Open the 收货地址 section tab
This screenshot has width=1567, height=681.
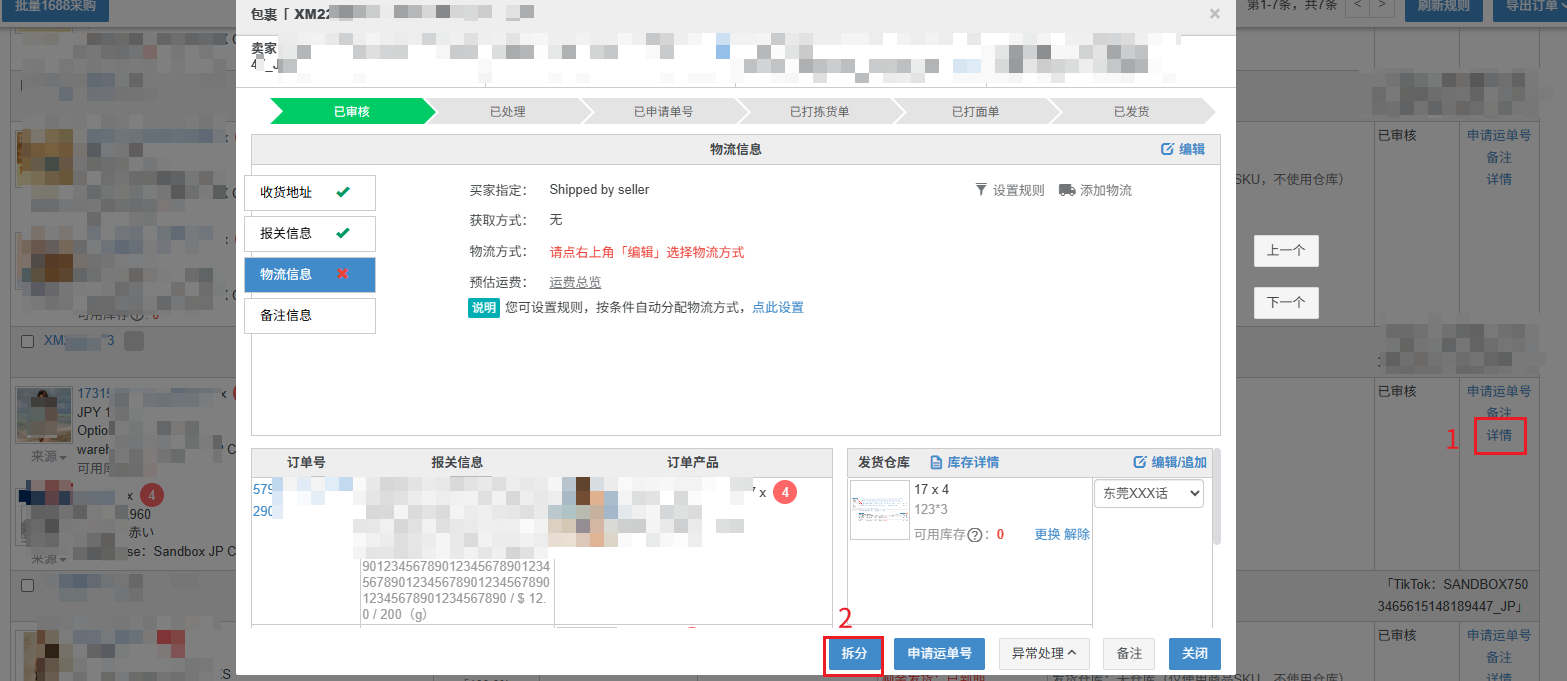(310, 192)
